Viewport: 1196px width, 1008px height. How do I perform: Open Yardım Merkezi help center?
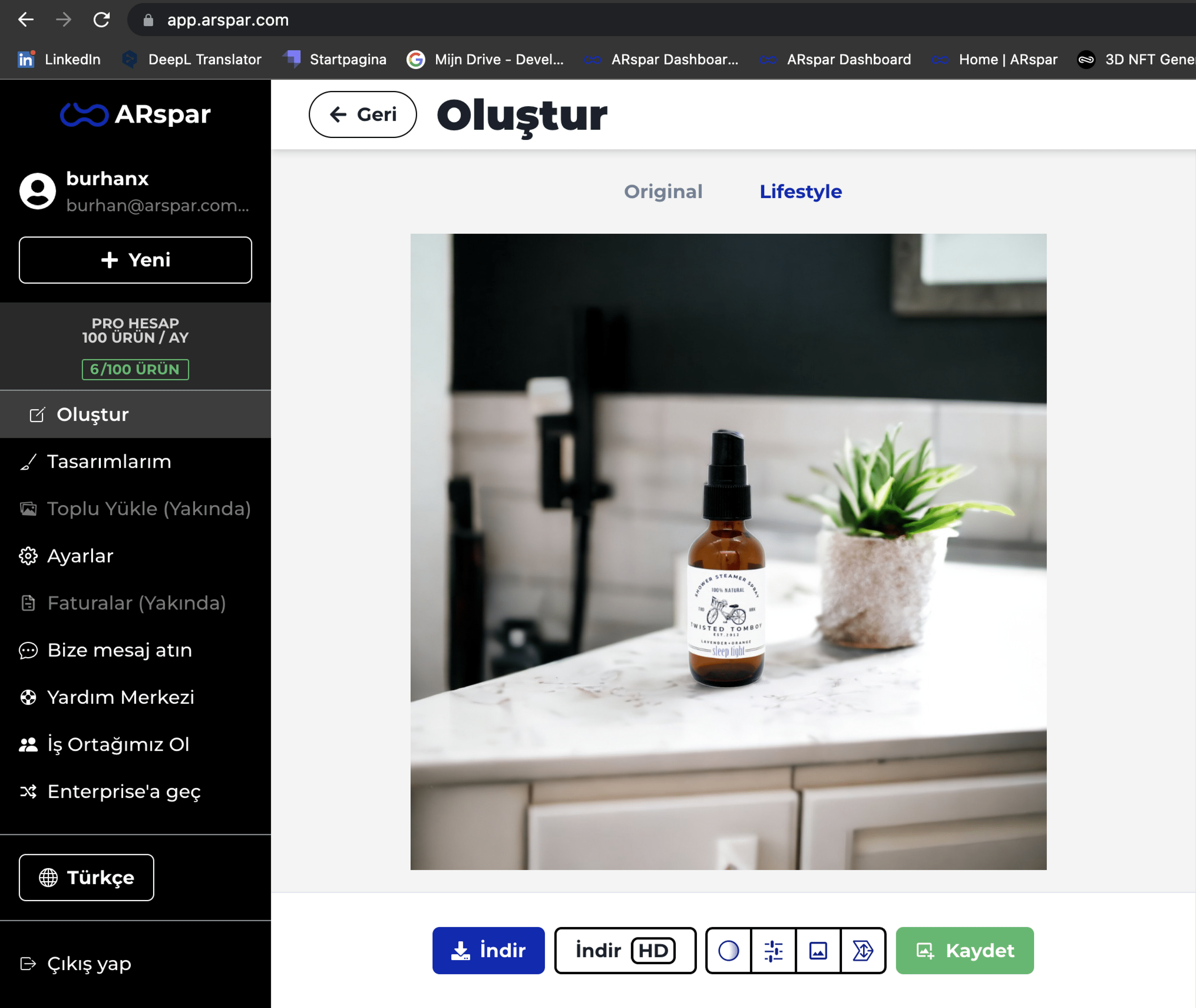[x=120, y=697]
